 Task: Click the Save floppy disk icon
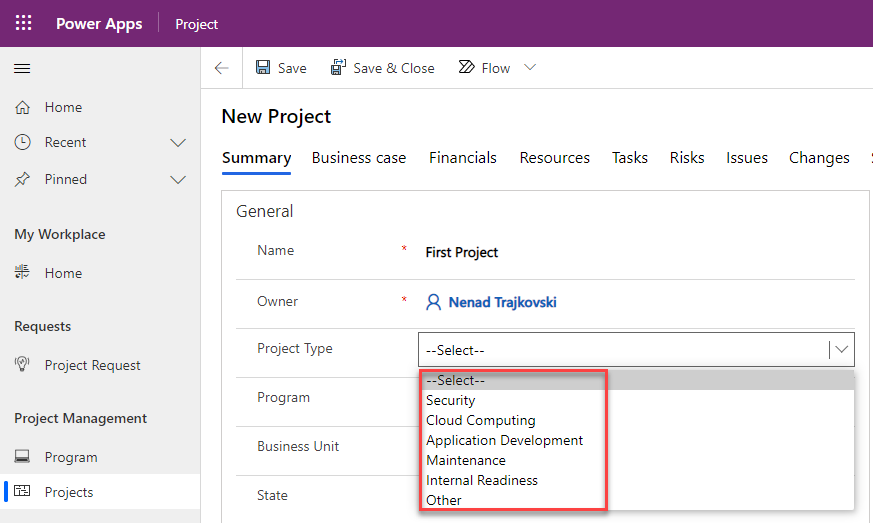pyautogui.click(x=263, y=68)
